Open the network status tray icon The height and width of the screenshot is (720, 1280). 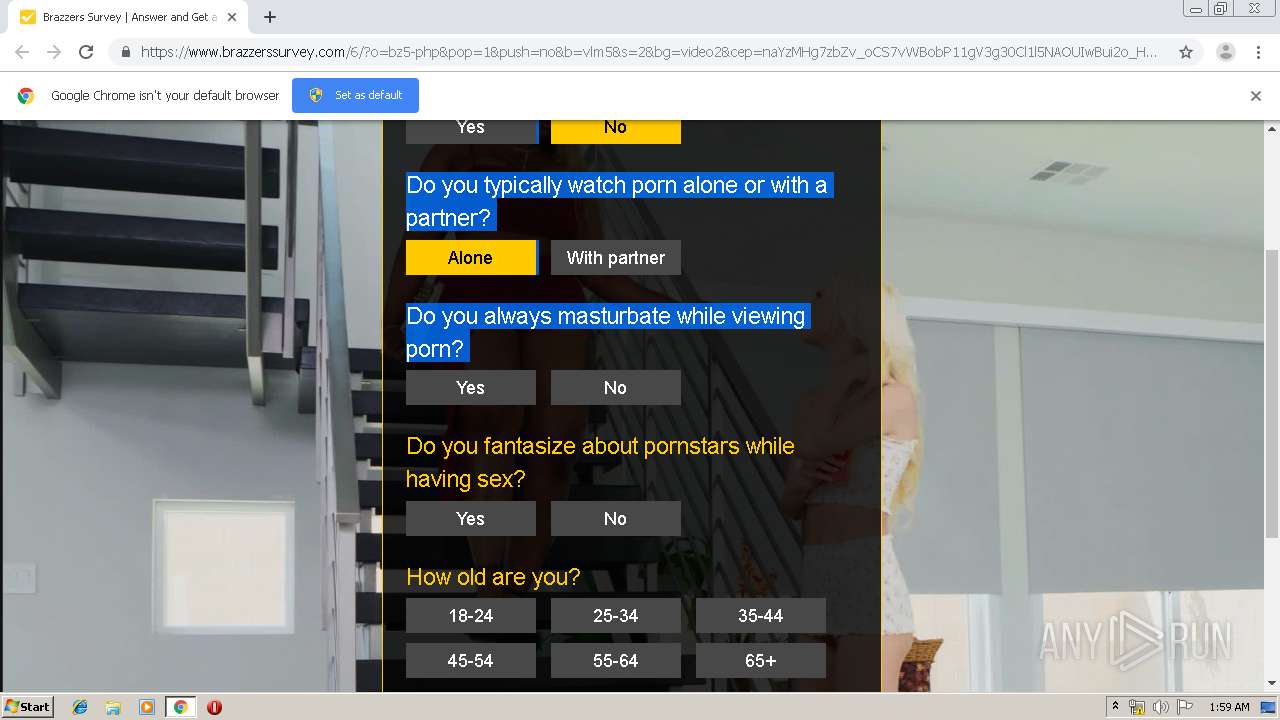point(1137,707)
